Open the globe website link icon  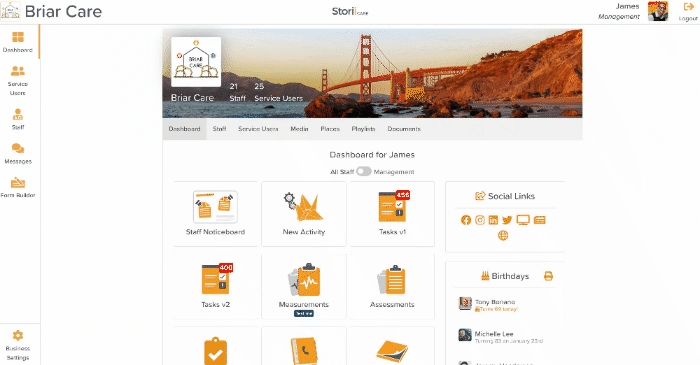click(503, 236)
